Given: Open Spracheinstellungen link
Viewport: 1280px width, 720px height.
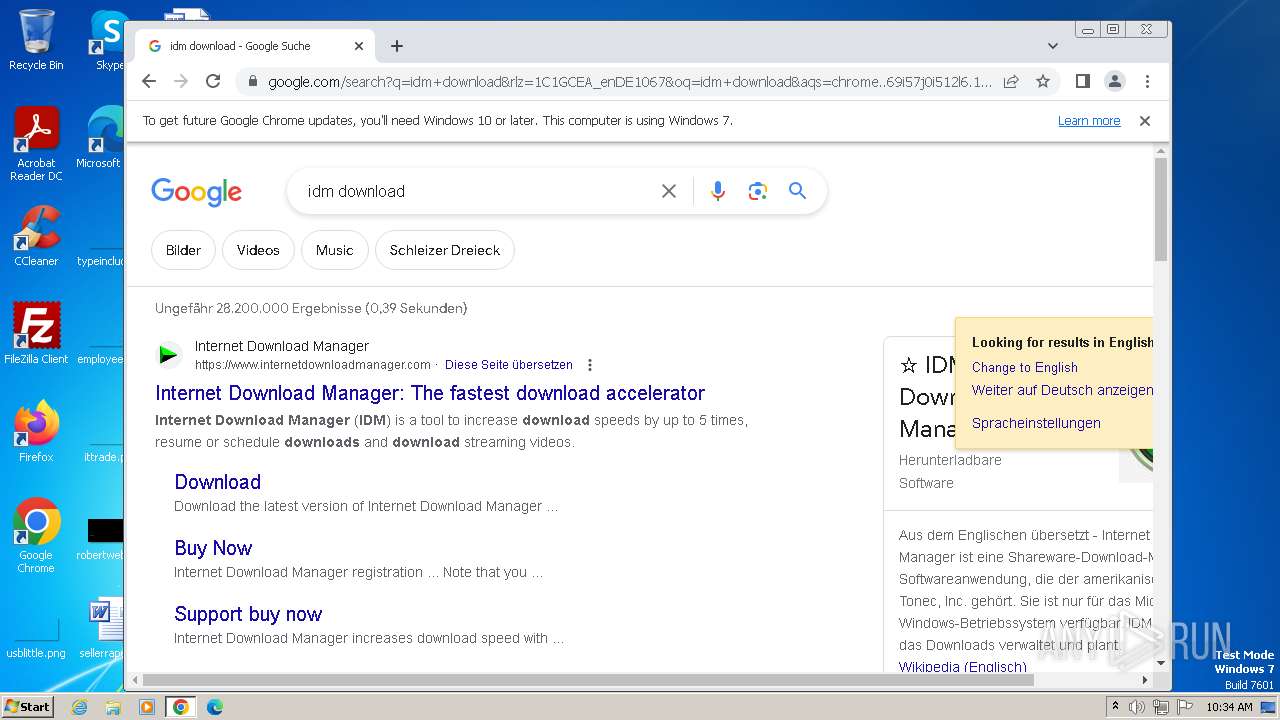Looking at the screenshot, I should [x=1036, y=423].
